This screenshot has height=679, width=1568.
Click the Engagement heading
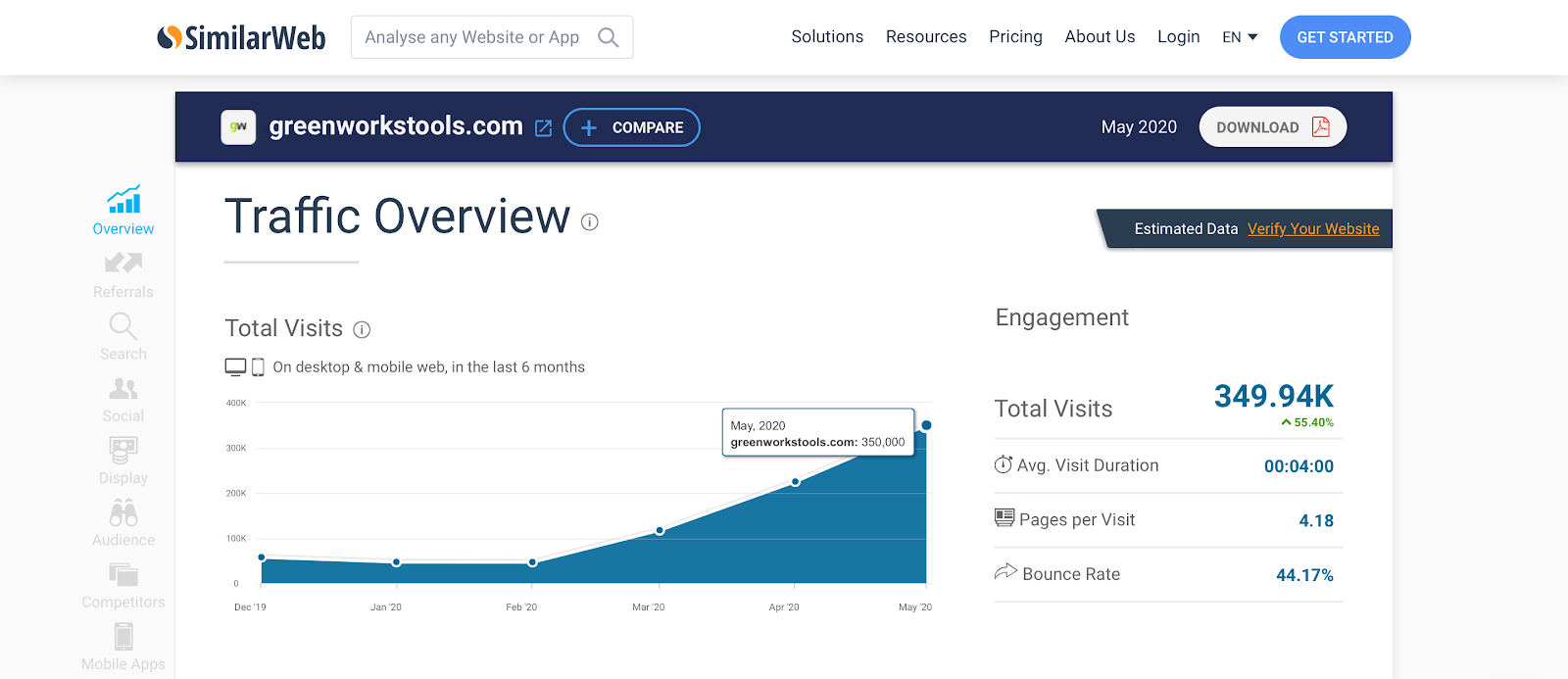point(1062,317)
